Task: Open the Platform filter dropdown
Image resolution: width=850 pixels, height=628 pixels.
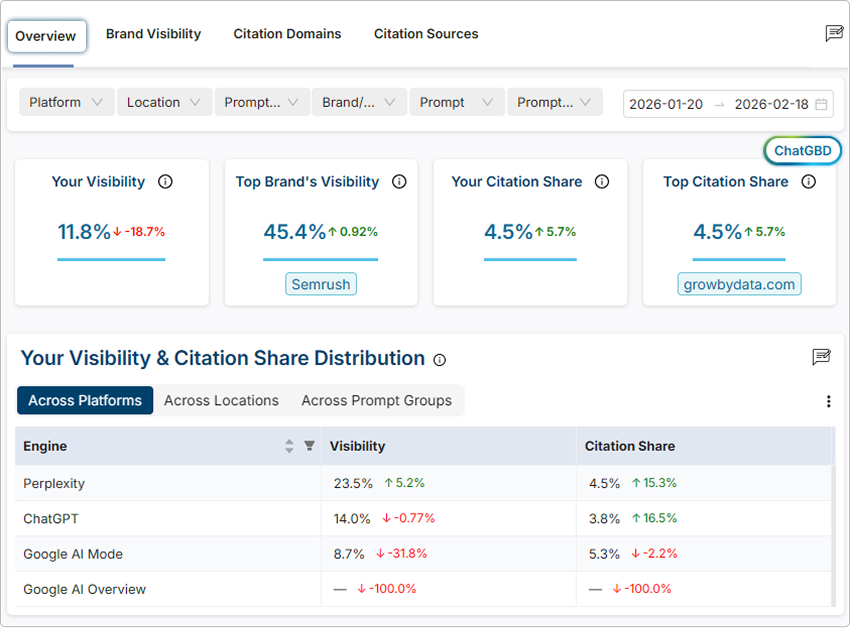Action: pyautogui.click(x=66, y=101)
